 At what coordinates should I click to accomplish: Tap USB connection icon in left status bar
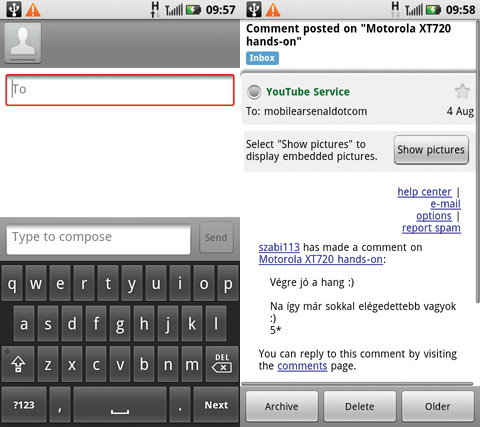(x=14, y=9)
